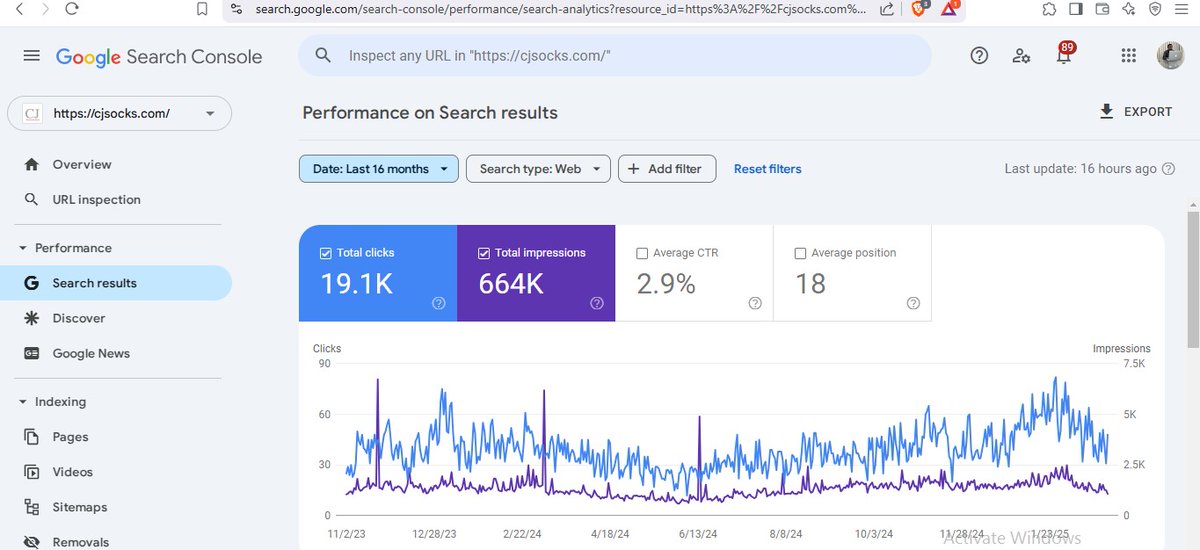Open the https://cjsocks.com/ property selector
Viewport: 1200px width, 550px height.
coord(120,113)
